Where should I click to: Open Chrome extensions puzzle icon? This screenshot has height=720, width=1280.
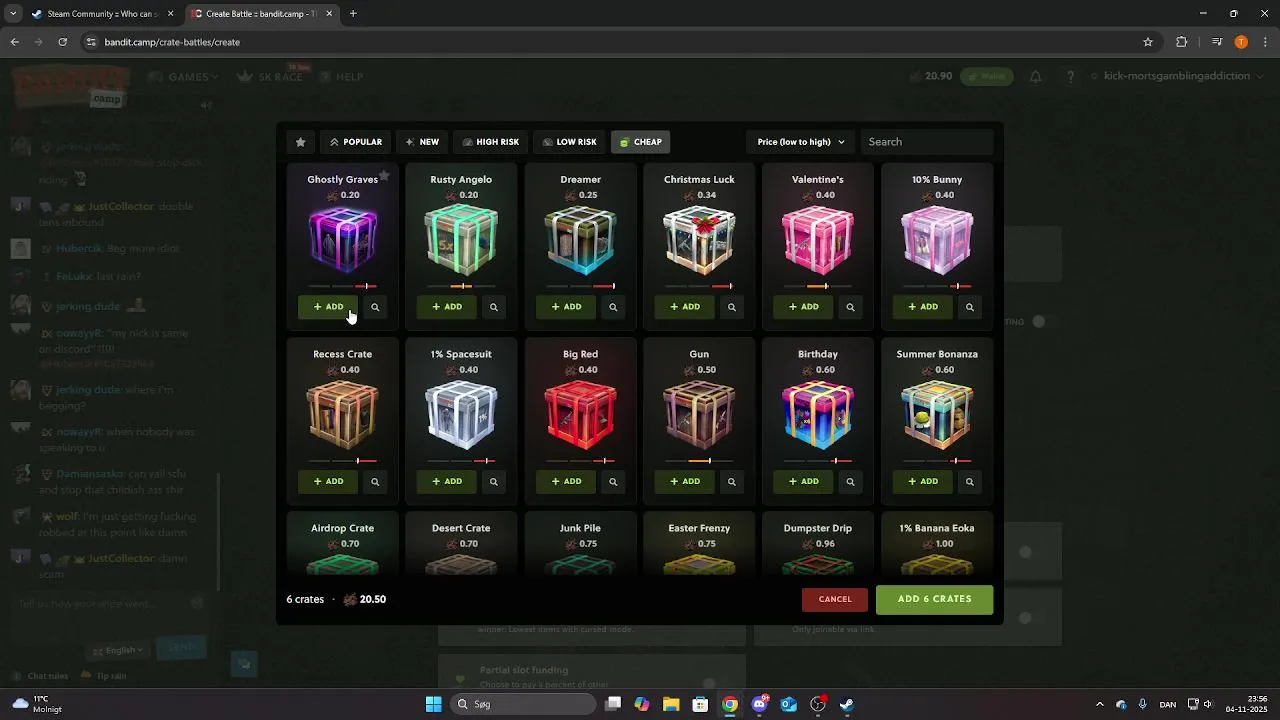(1182, 42)
